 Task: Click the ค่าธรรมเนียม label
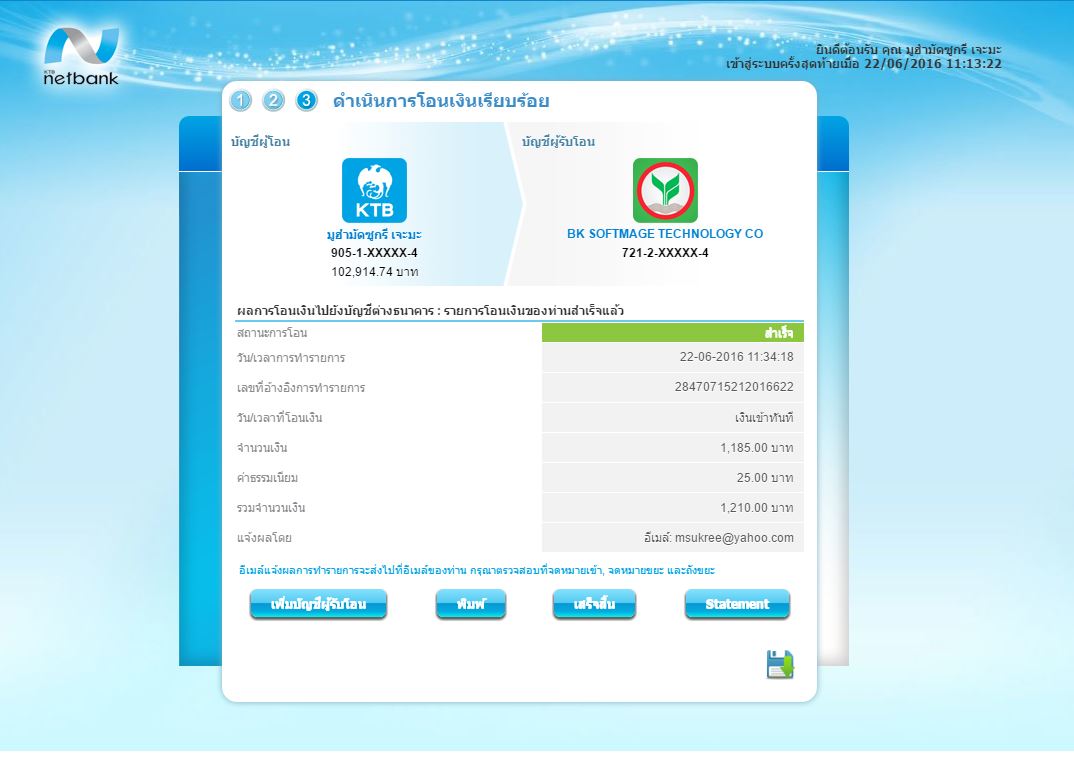[x=267, y=478]
